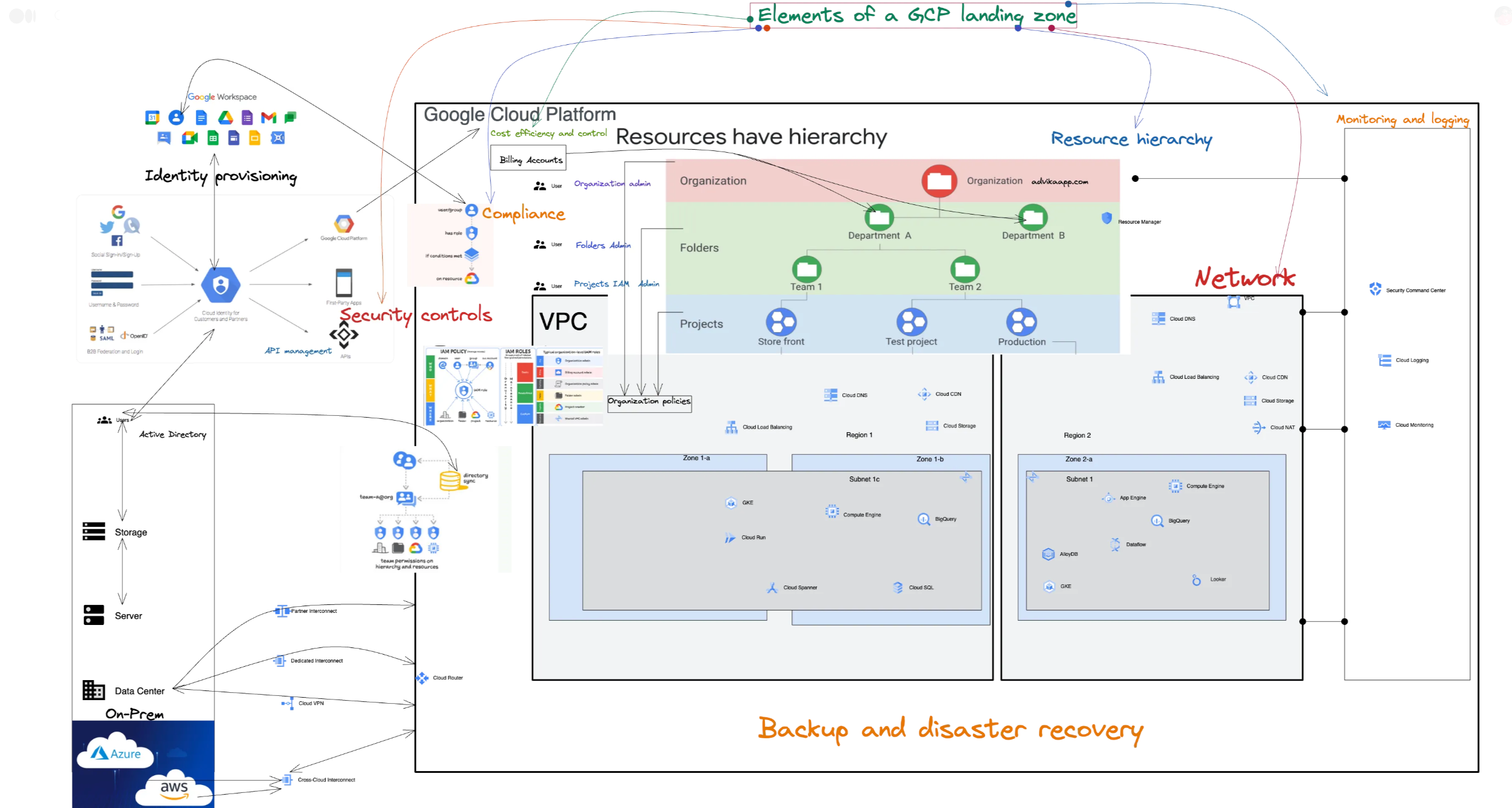The image size is (1512, 808).
Task: Select the Store front project icon
Action: pyautogui.click(x=781, y=322)
